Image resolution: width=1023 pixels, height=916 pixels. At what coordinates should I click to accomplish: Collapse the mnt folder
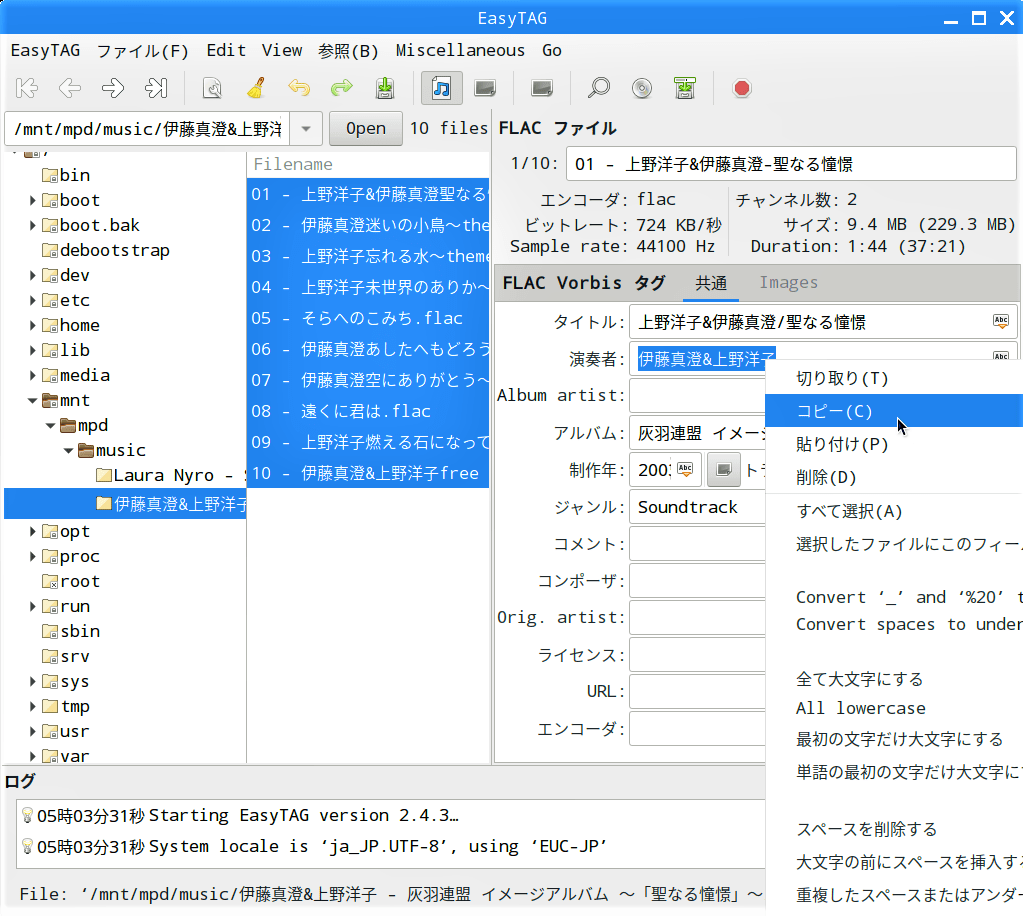tap(32, 401)
